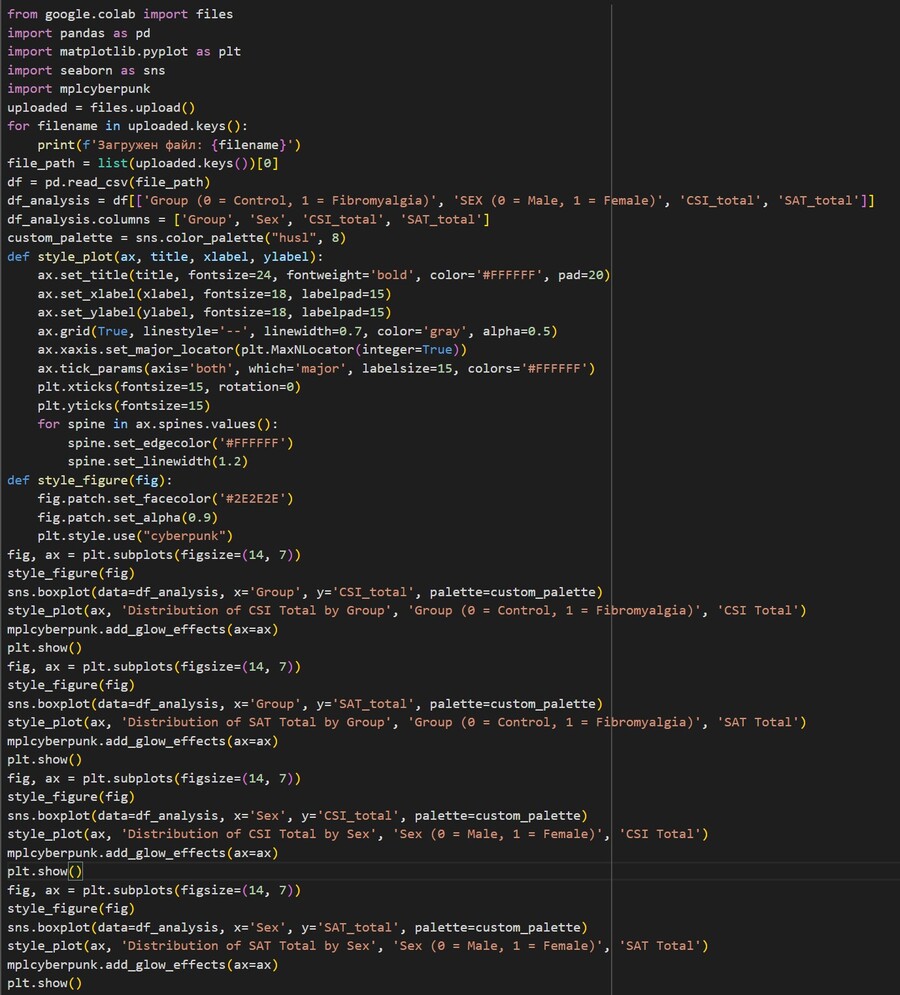Place cursor on 'import pandas as pd'

[79, 33]
